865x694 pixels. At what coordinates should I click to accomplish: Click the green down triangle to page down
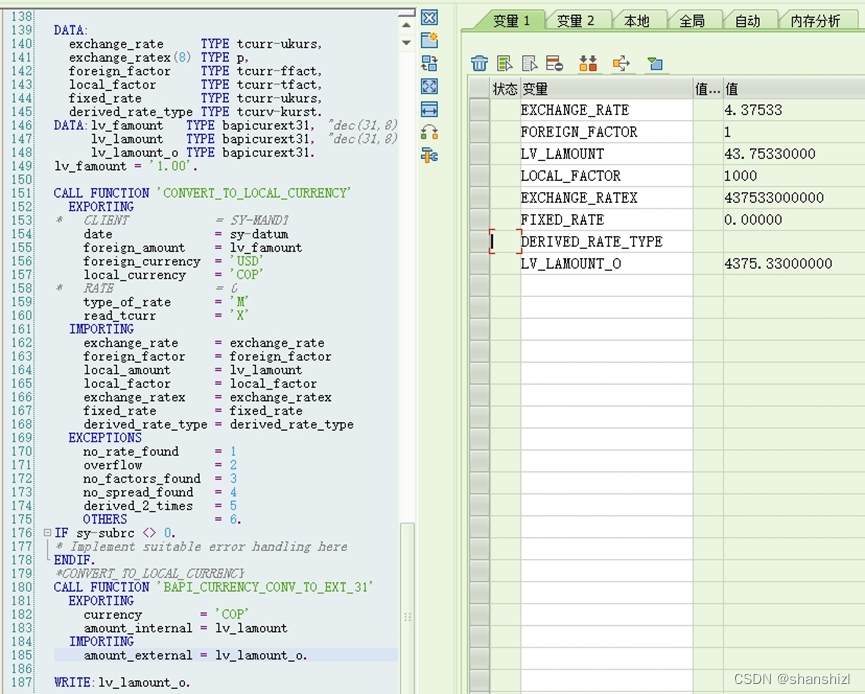407,44
